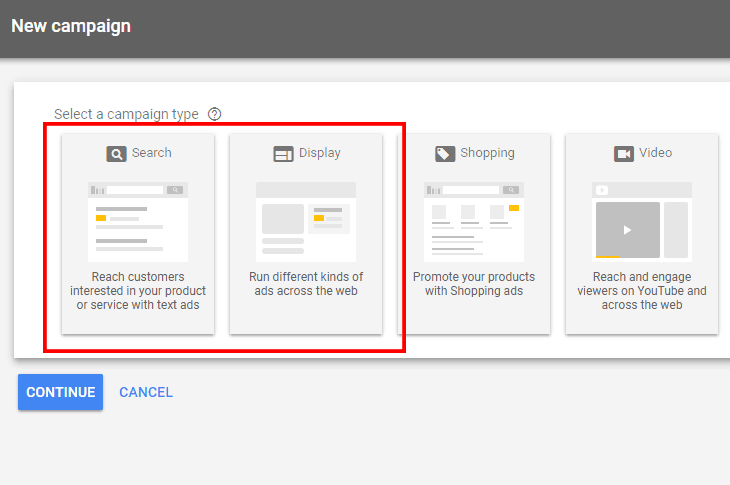This screenshot has height=485, width=730.
Task: Click the Video camera icon
Action: click(x=624, y=154)
